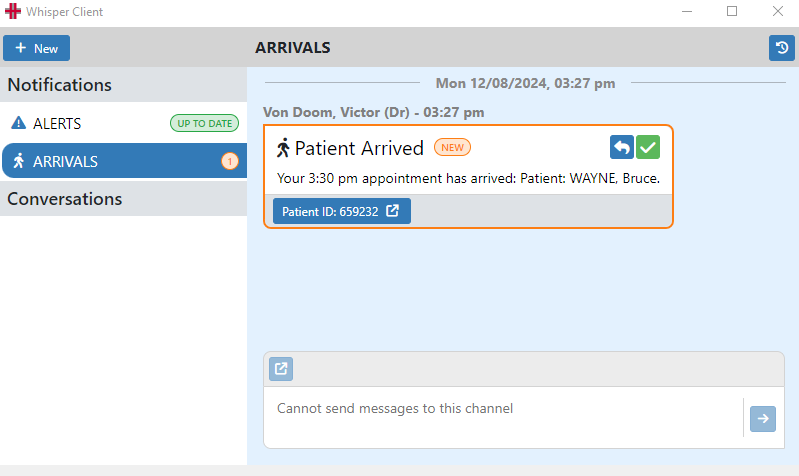Screen dimensions: 799x476
Task: Click the Whisper Client logo icon
Action: 13,11
